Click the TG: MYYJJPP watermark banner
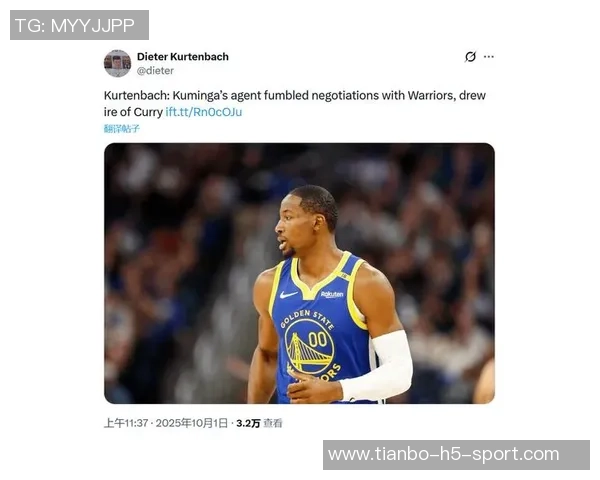 [79, 25]
